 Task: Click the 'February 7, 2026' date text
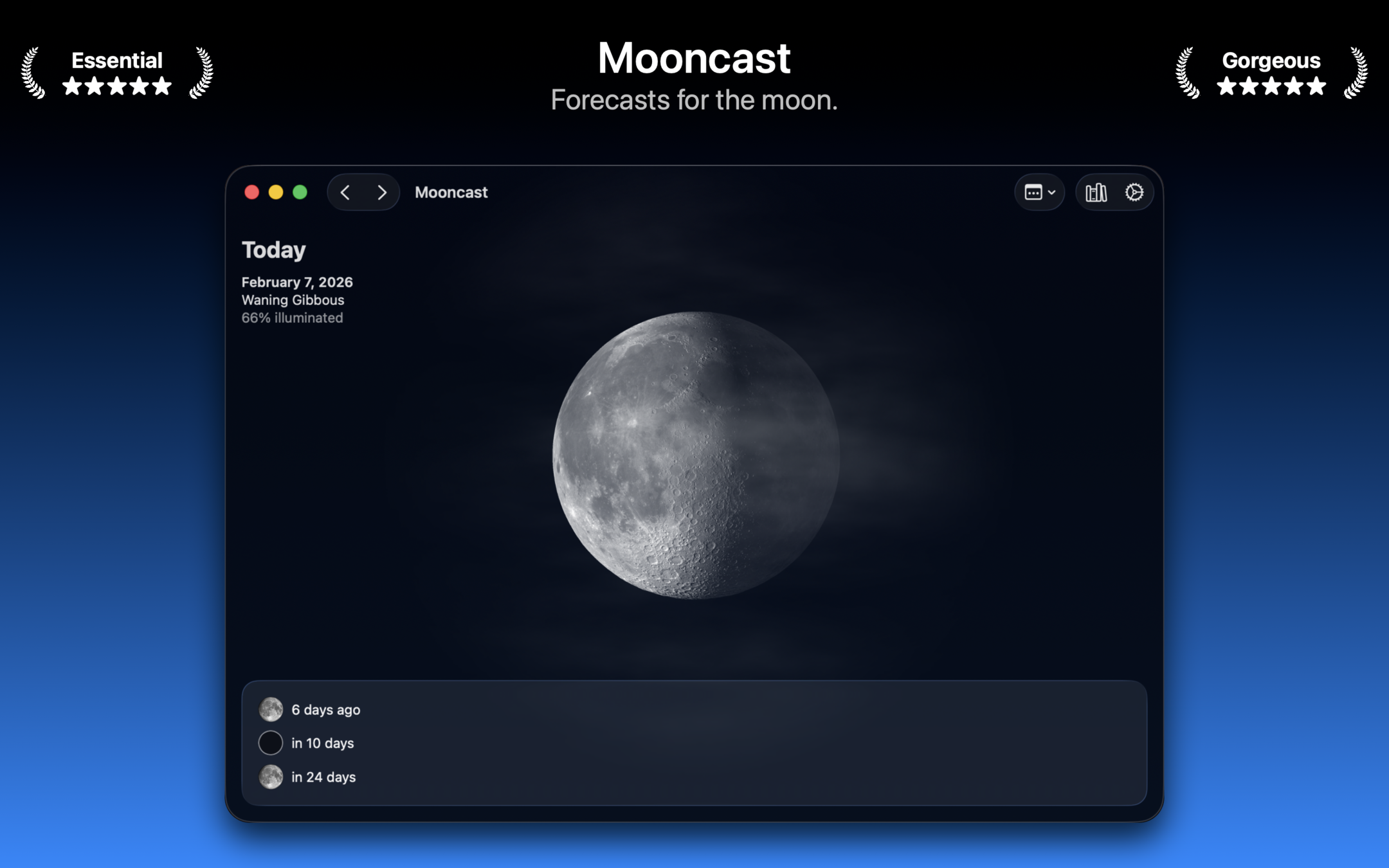point(296,282)
